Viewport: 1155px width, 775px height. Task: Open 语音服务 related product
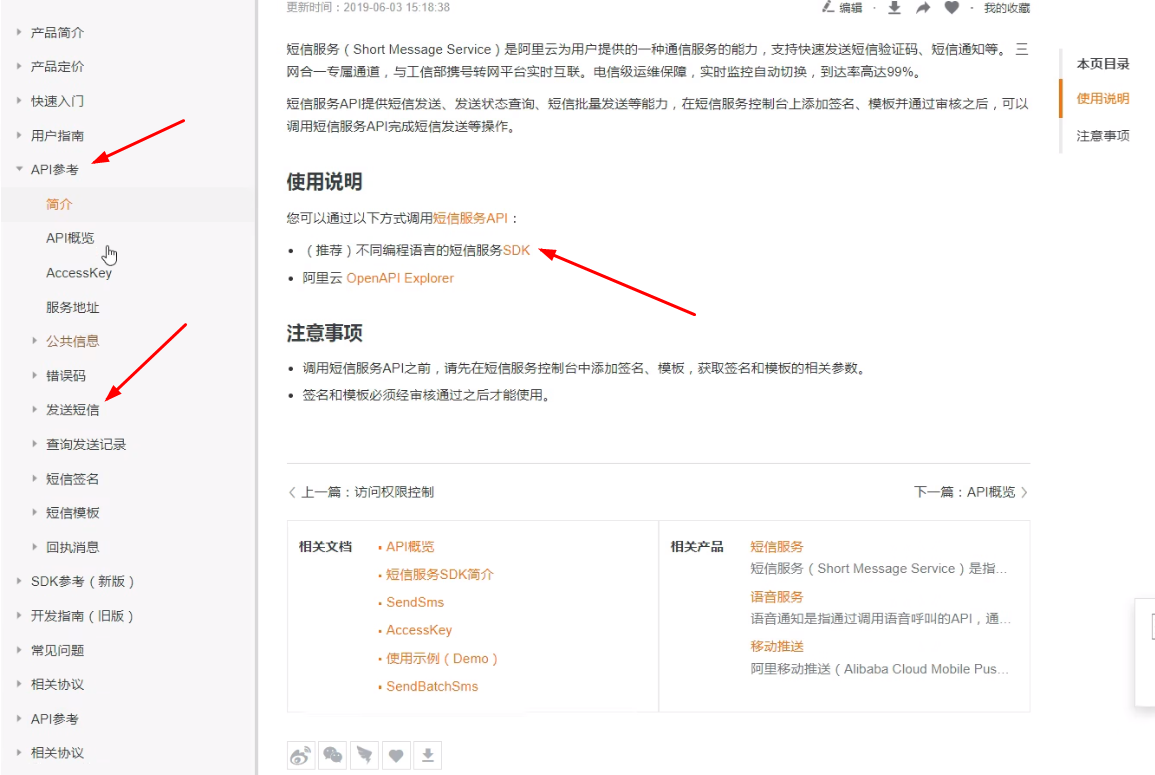776,597
